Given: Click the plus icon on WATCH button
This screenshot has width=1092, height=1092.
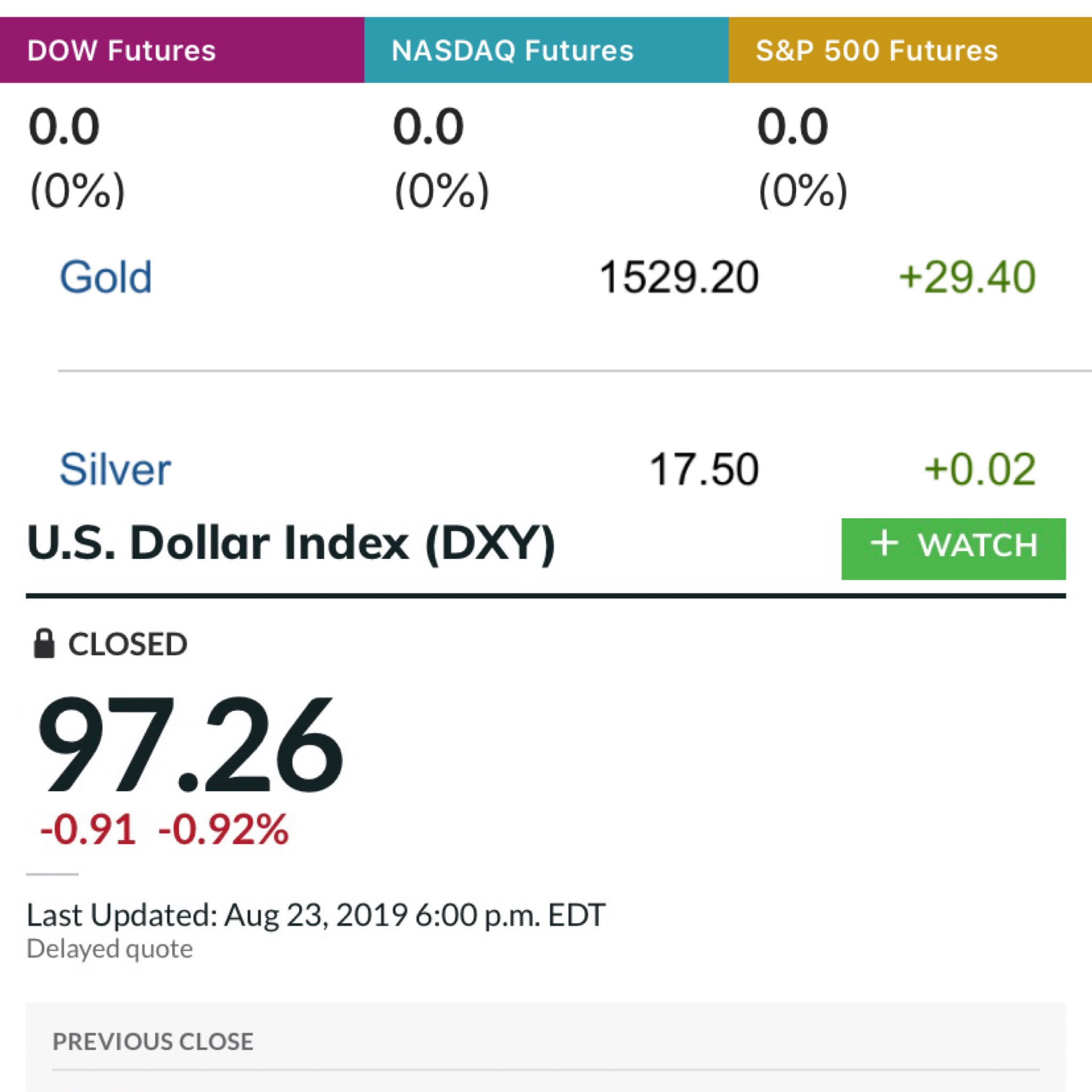Looking at the screenshot, I should click(x=885, y=544).
